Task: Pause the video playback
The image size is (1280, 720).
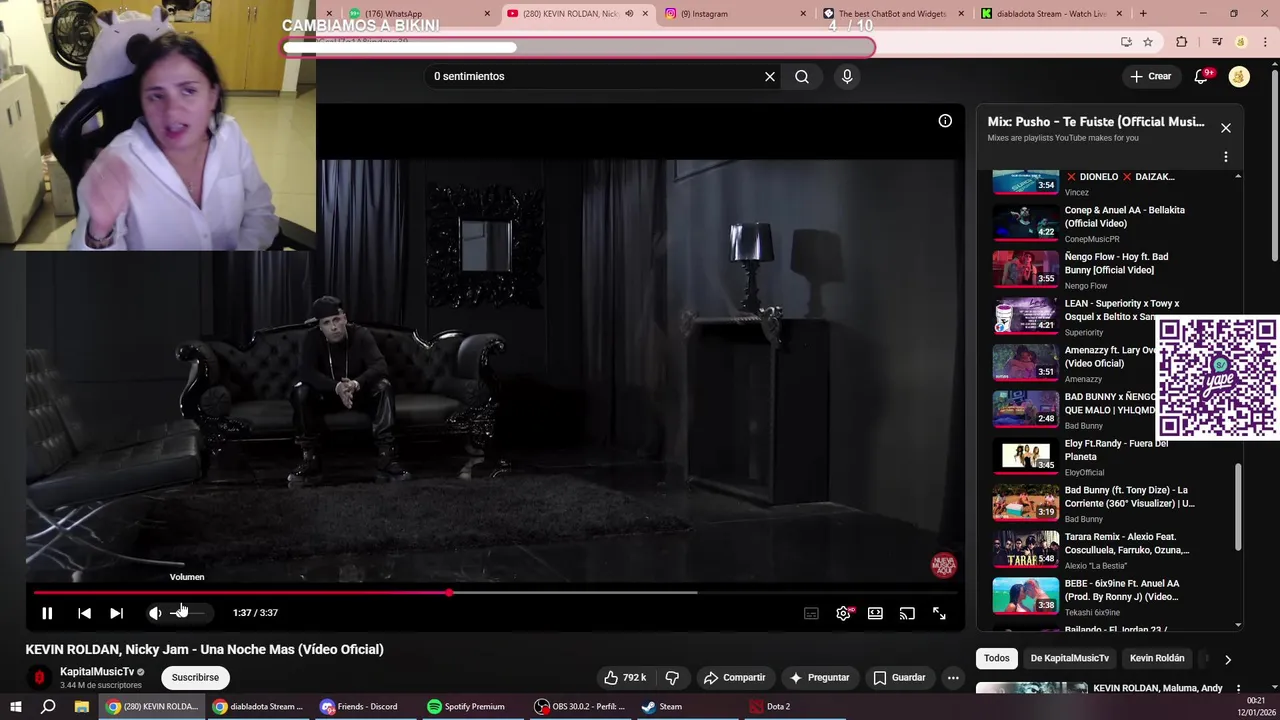Action: pyautogui.click(x=47, y=613)
